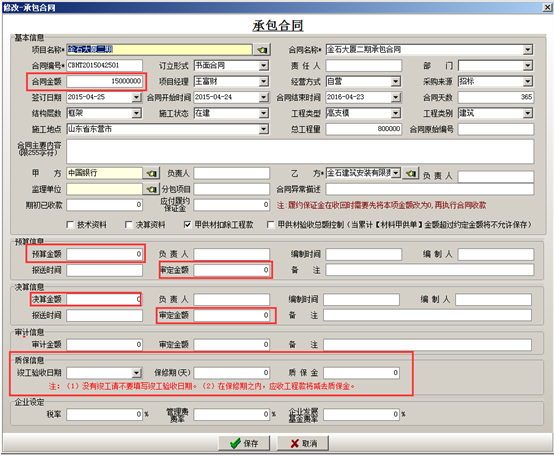Viewport: 554px width, 456px height.
Task: Enable the 技术资料 checkbox
Action: coord(70,225)
